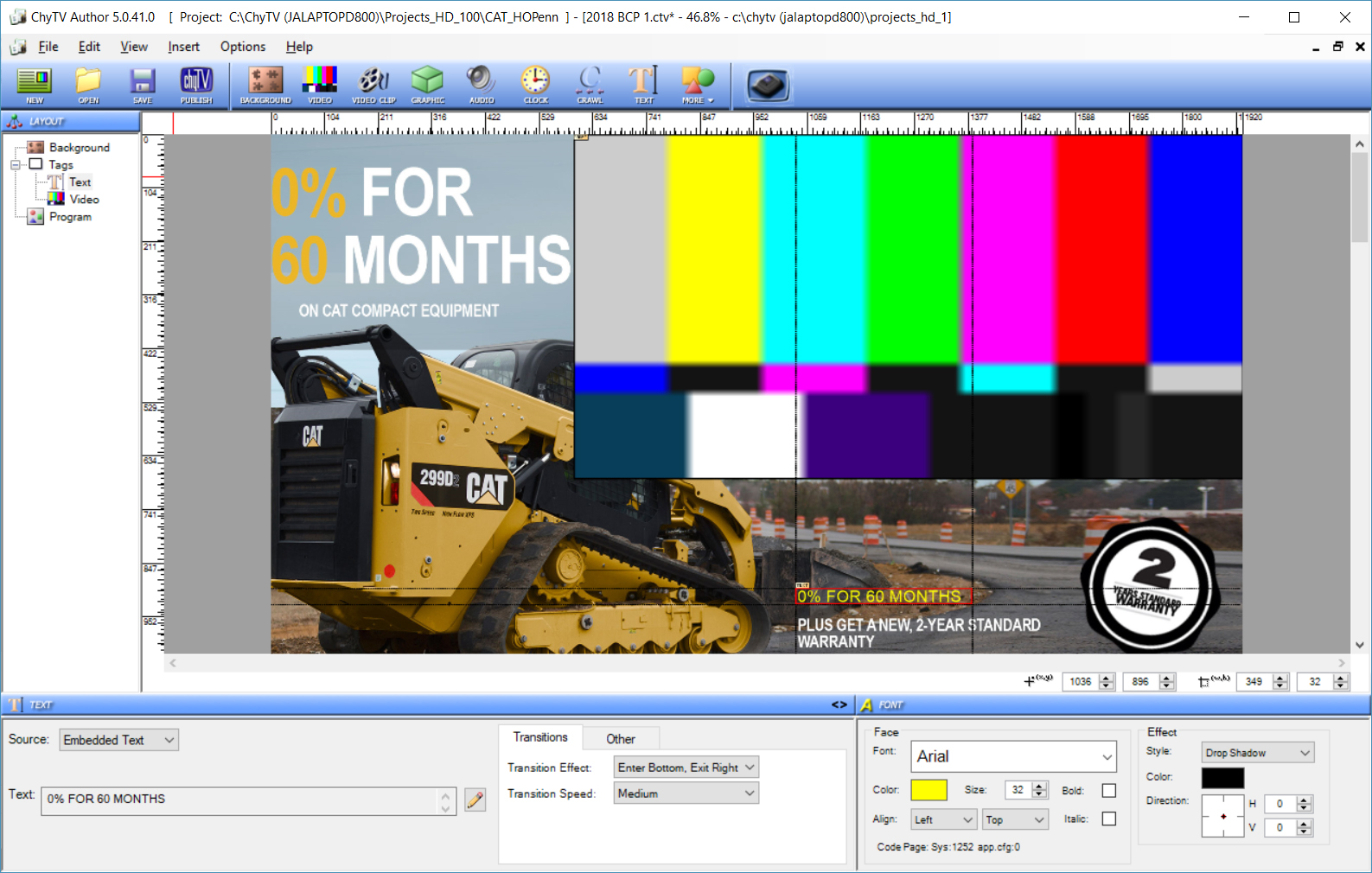Click the color bars video region on canvas
Screen dimensions: 1372x873
[908, 307]
